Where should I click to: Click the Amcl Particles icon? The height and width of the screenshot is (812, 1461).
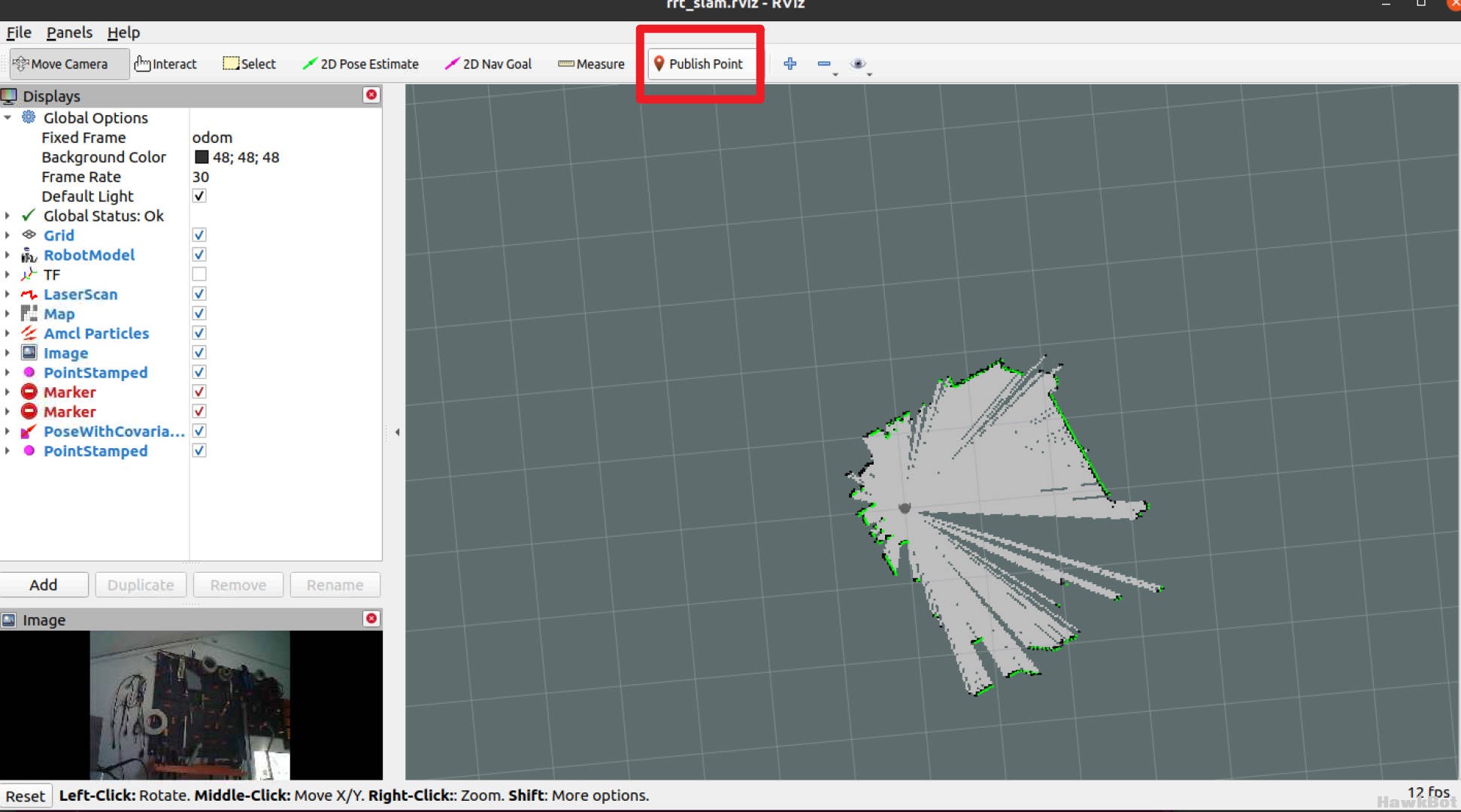click(x=29, y=333)
